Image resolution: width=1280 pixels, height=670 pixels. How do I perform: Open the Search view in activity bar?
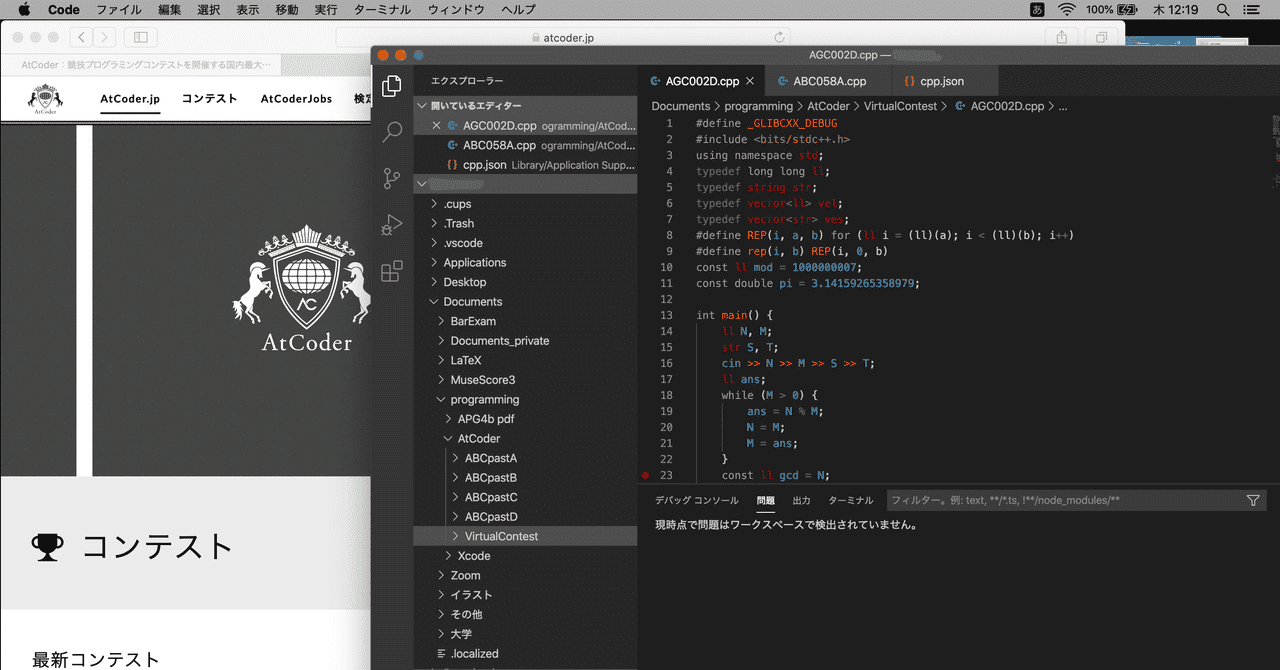[392, 132]
